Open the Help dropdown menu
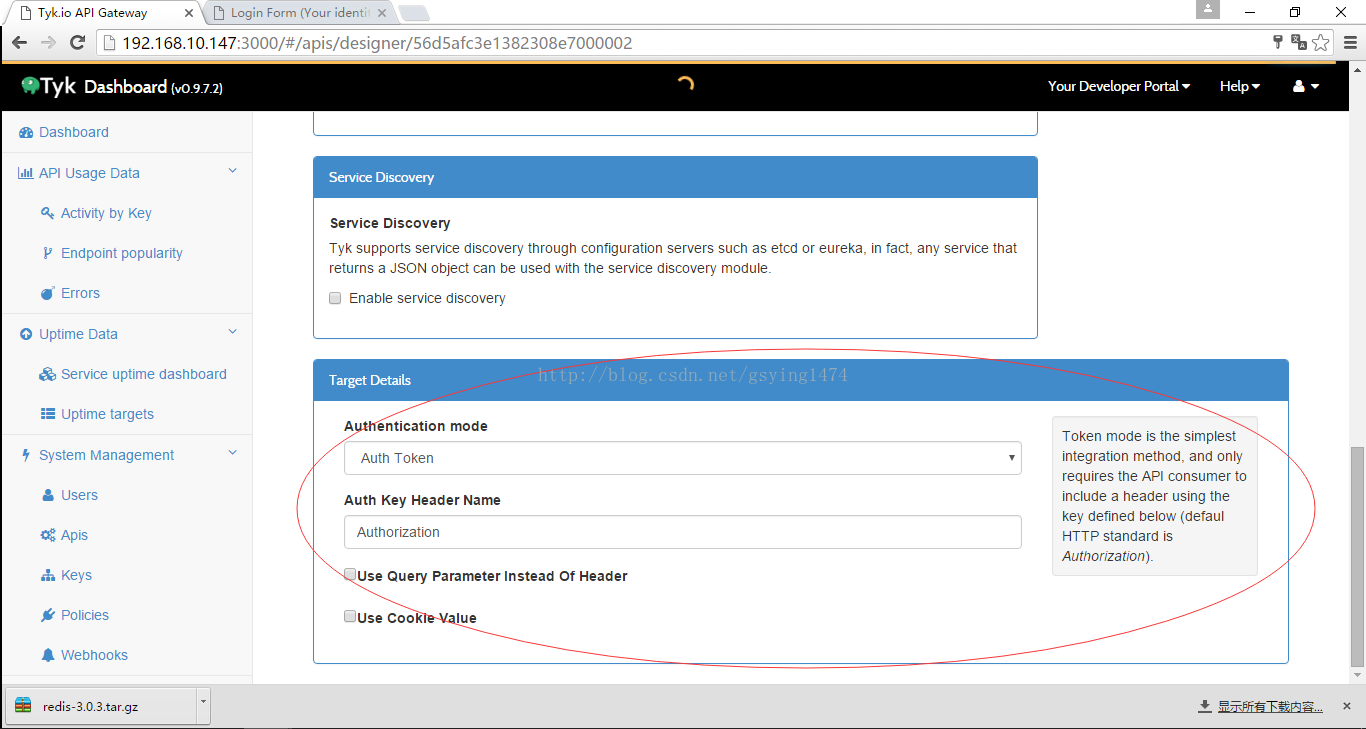1366x729 pixels. pos(1240,87)
